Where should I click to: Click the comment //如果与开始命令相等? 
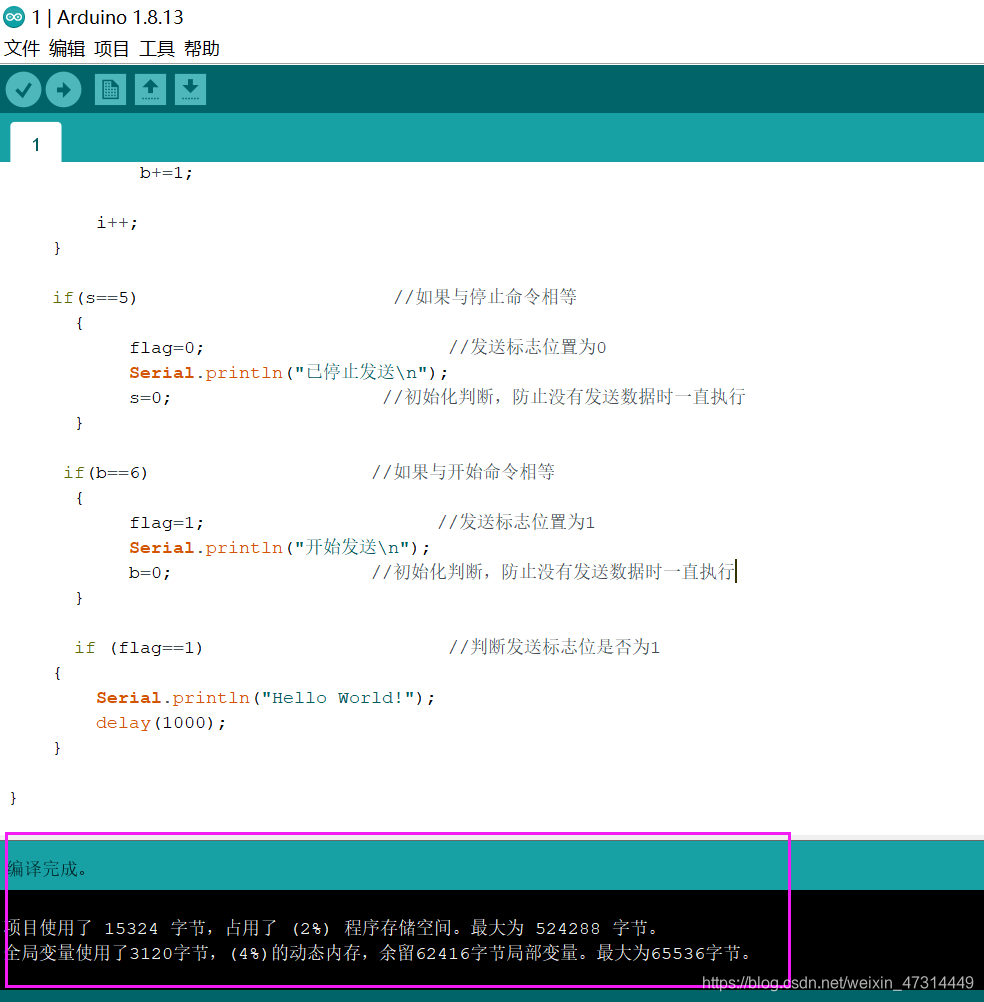[x=464, y=472]
